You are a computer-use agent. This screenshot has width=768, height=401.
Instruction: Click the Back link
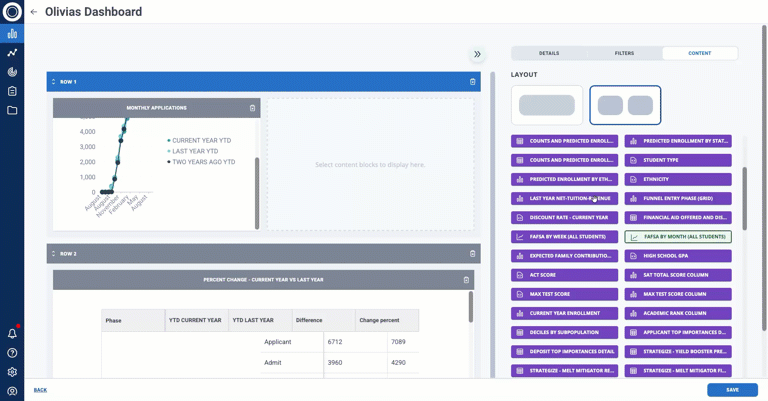[x=40, y=390]
